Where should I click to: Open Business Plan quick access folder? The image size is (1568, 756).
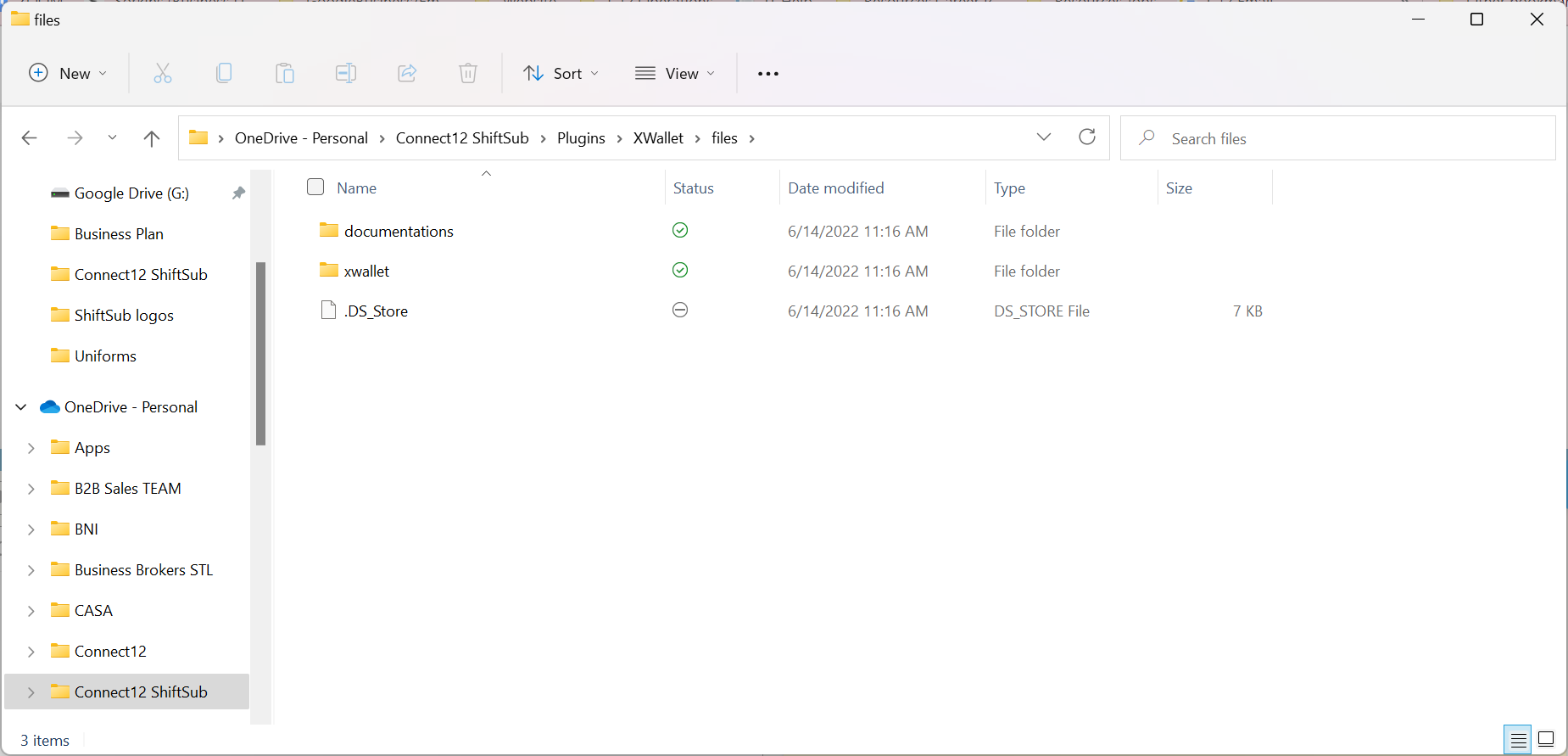point(119,234)
